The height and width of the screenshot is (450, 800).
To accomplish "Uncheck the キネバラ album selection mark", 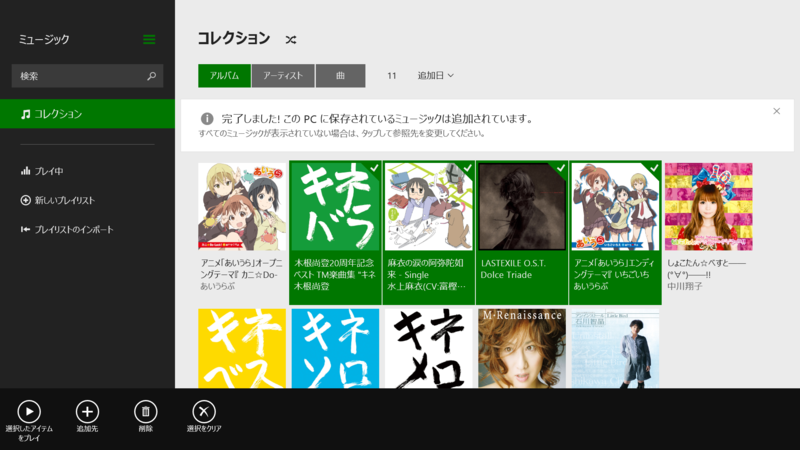I will [x=374, y=168].
